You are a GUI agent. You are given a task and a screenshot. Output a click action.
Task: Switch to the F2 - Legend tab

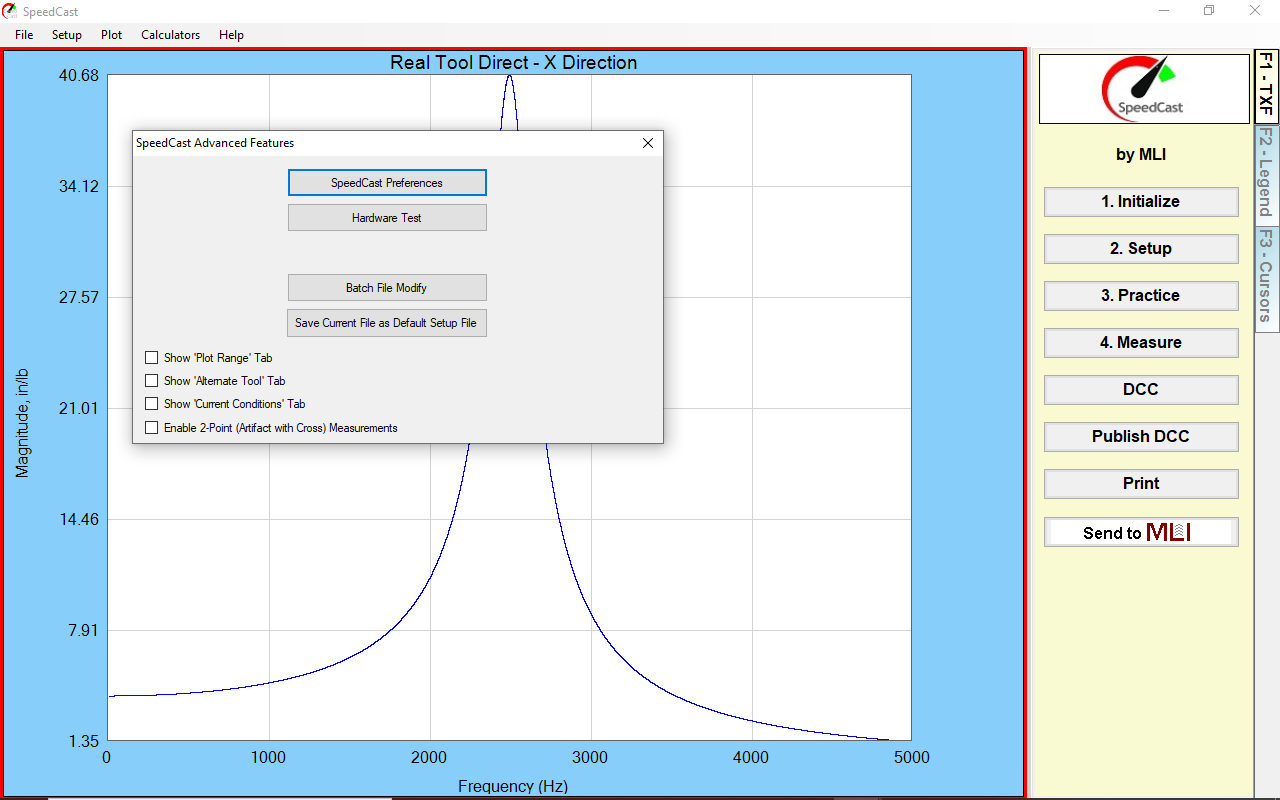pyautogui.click(x=1267, y=174)
